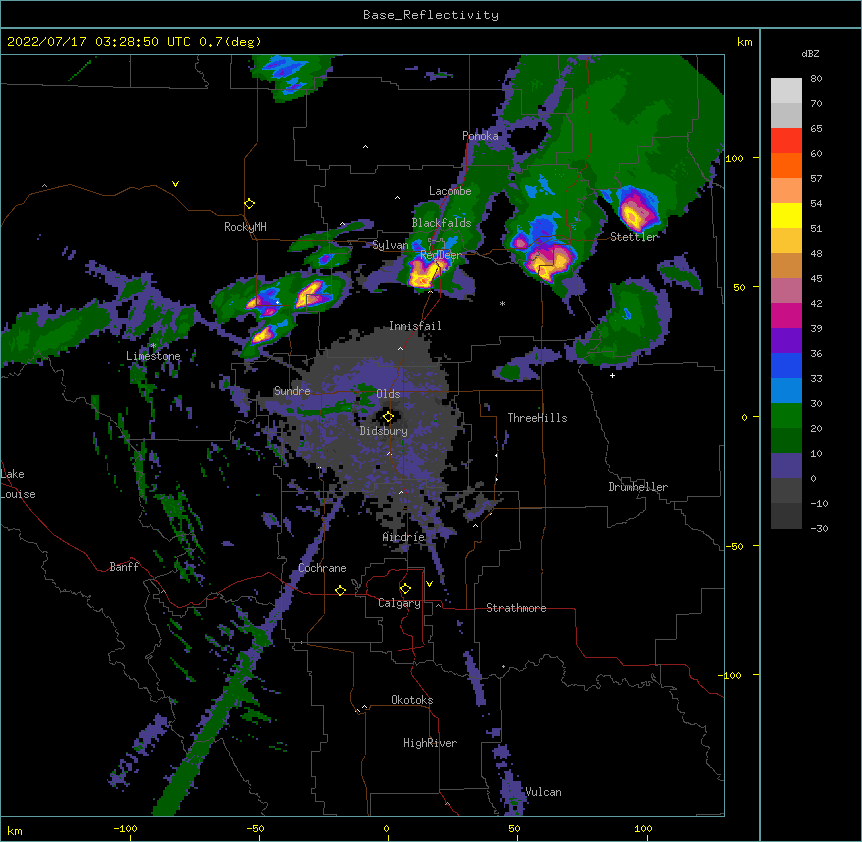The height and width of the screenshot is (842, 862).
Task: Click the Limestone label
Action: point(153,356)
